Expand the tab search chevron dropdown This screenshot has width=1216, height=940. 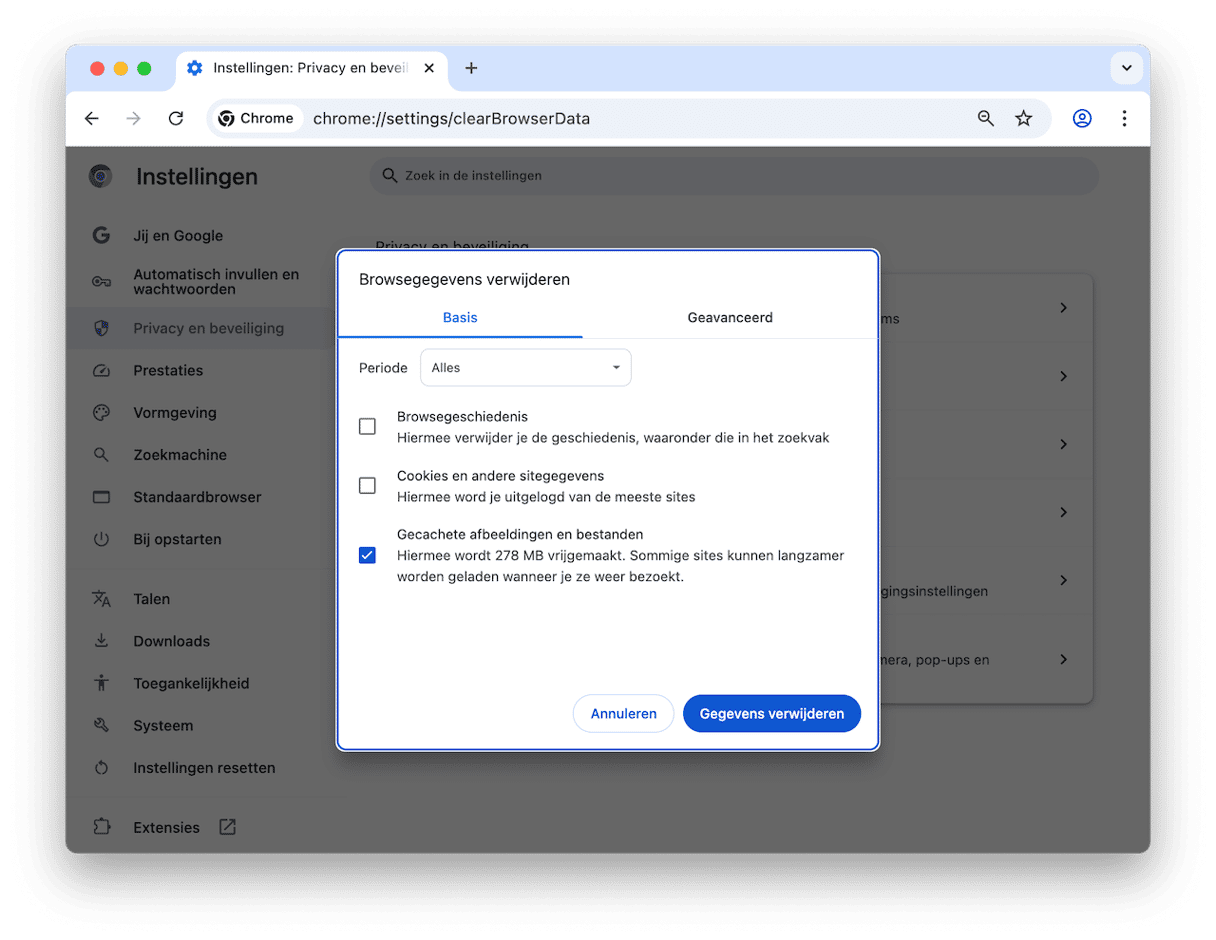point(1126,68)
